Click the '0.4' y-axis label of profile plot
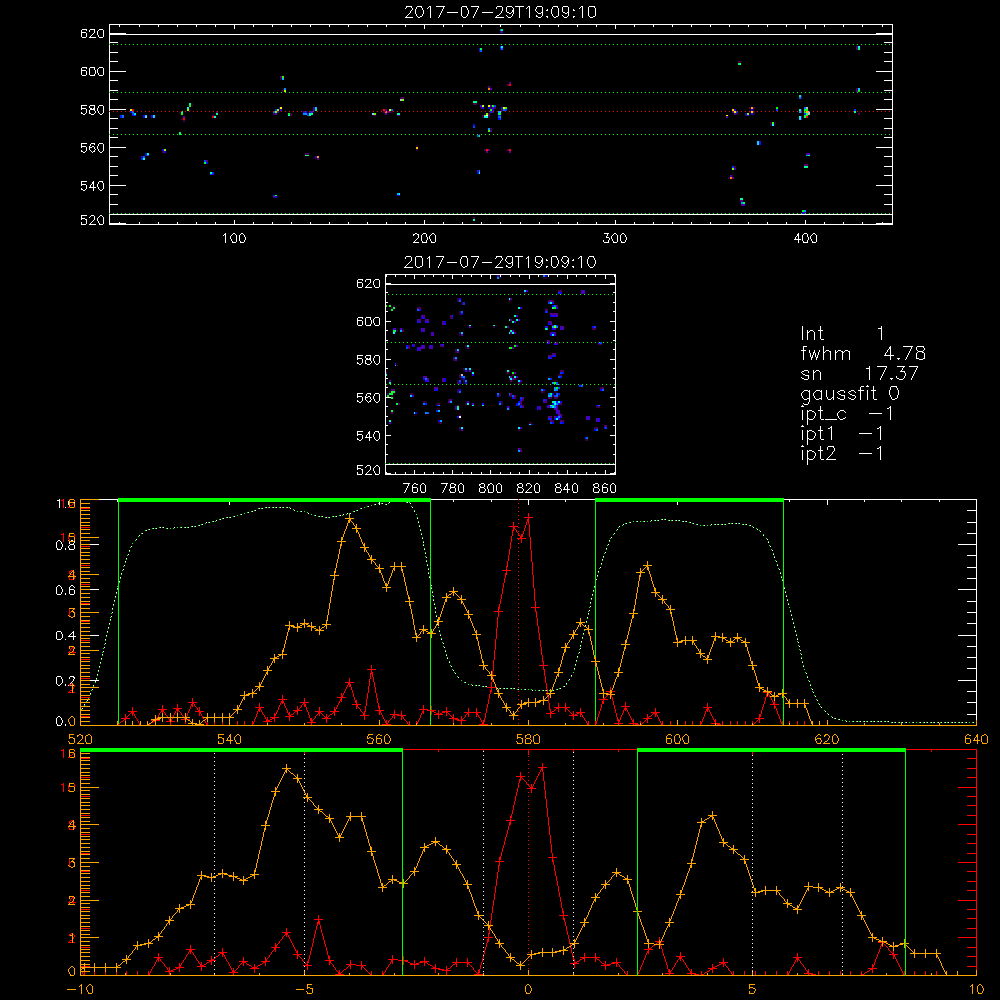The height and width of the screenshot is (1000, 1000). pyautogui.click(x=66, y=636)
